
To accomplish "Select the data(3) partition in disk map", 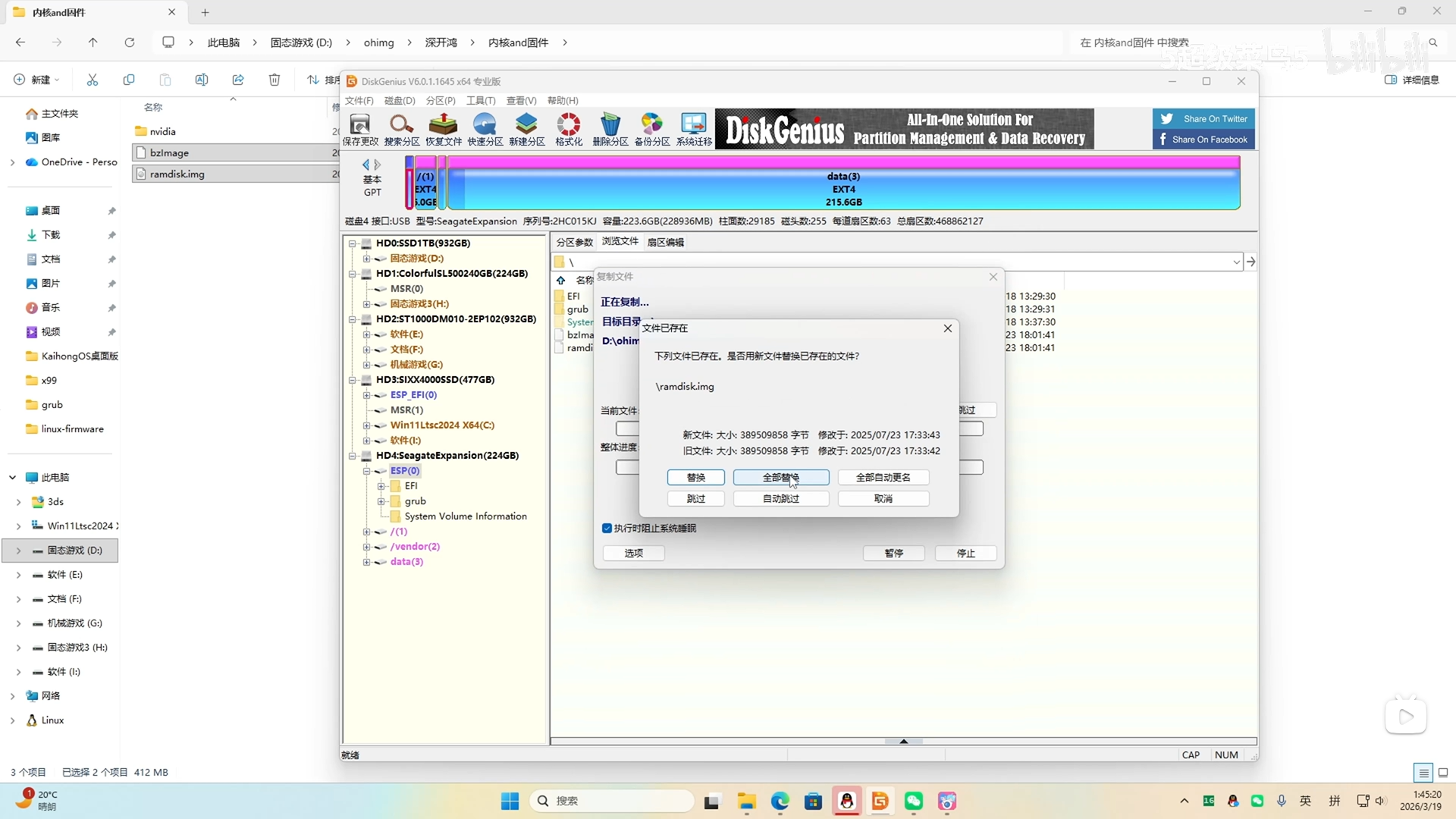I will click(x=843, y=190).
